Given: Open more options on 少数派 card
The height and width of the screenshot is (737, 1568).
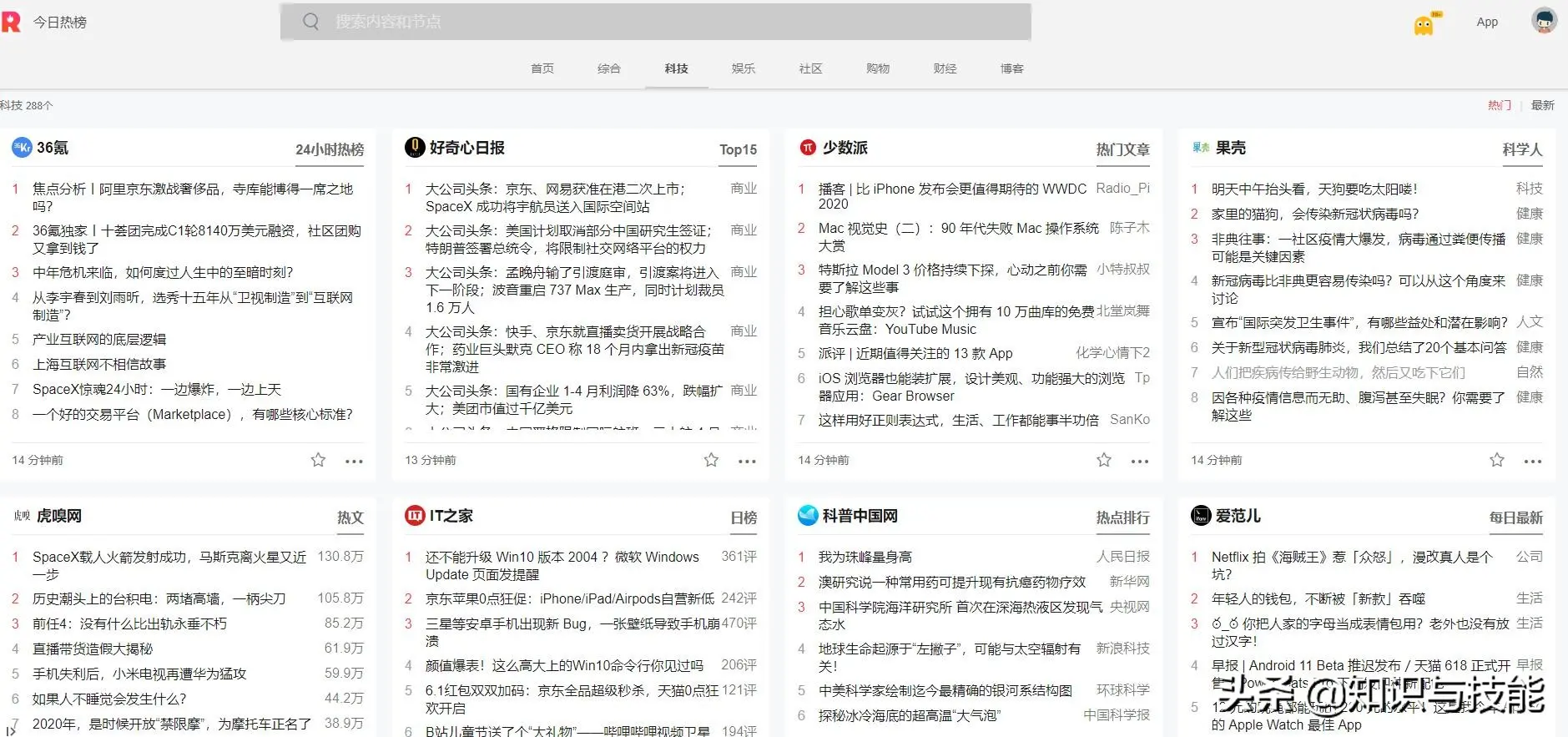Looking at the screenshot, I should (x=1140, y=462).
